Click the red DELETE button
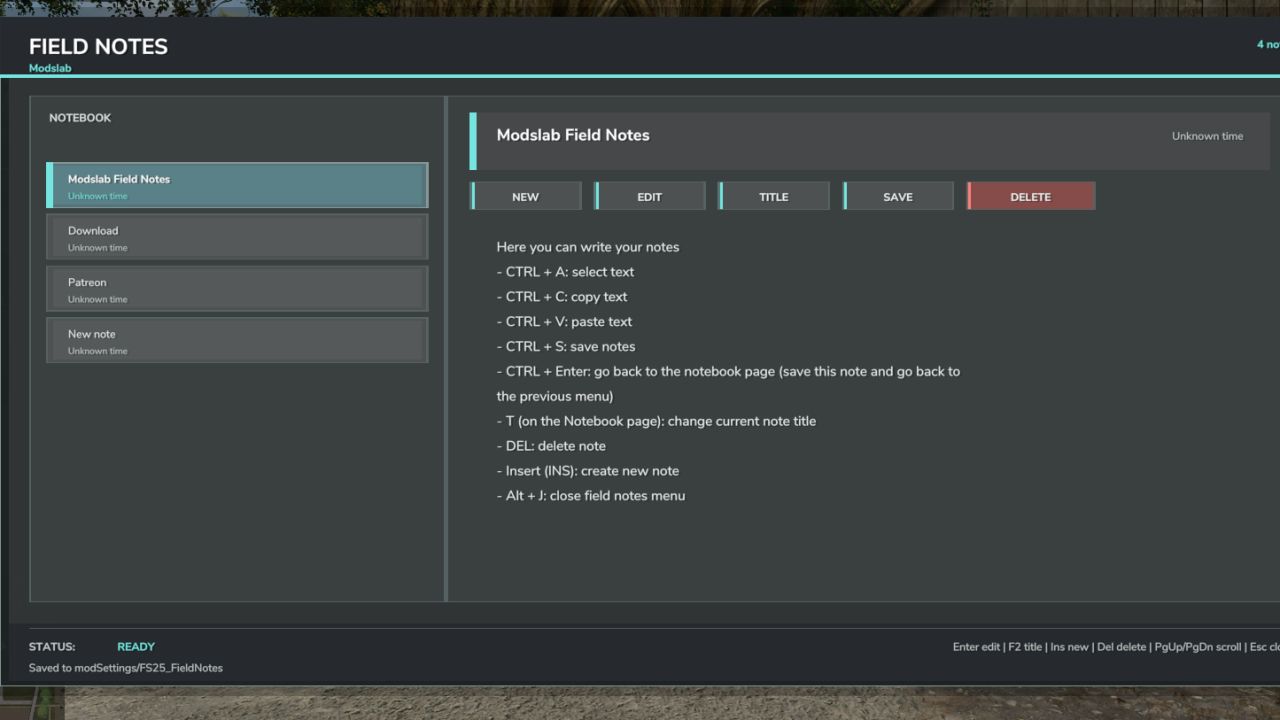Screen dimensions: 1280x720 pos(1031,197)
